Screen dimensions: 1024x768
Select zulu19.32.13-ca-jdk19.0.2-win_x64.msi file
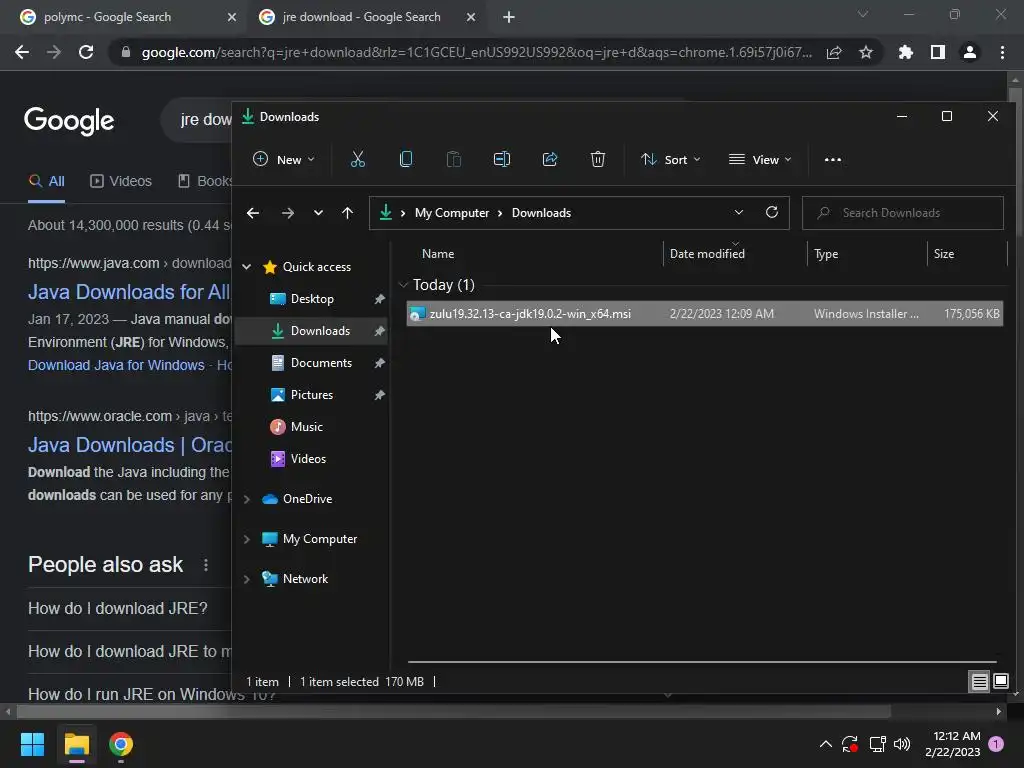point(705,314)
